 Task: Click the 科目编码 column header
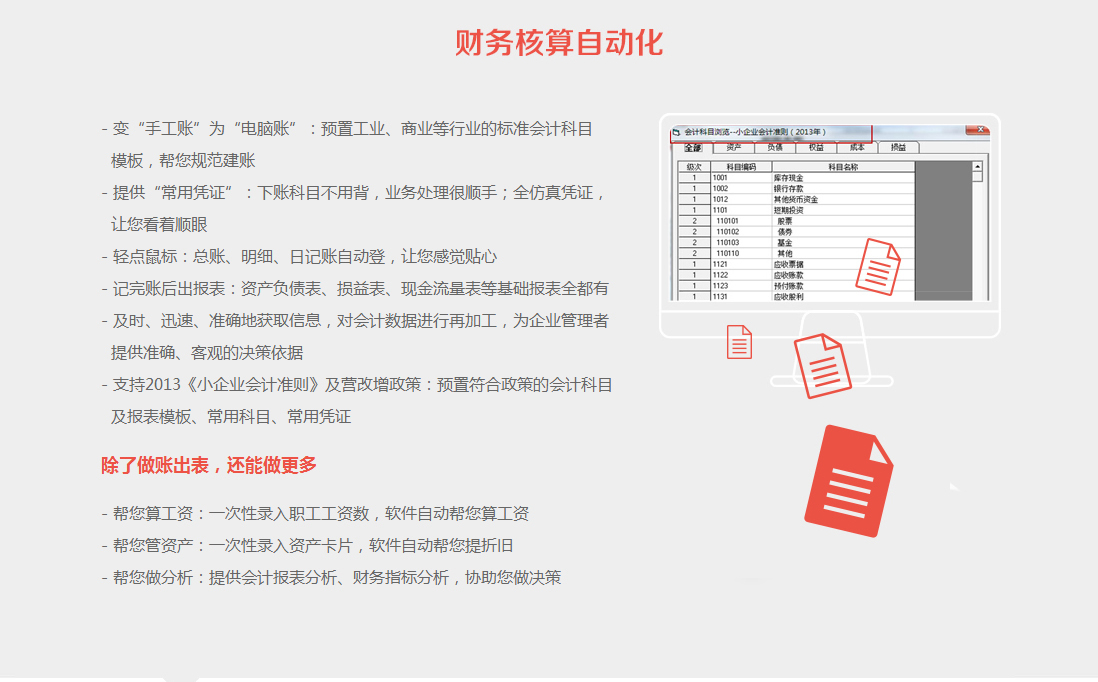[741, 167]
